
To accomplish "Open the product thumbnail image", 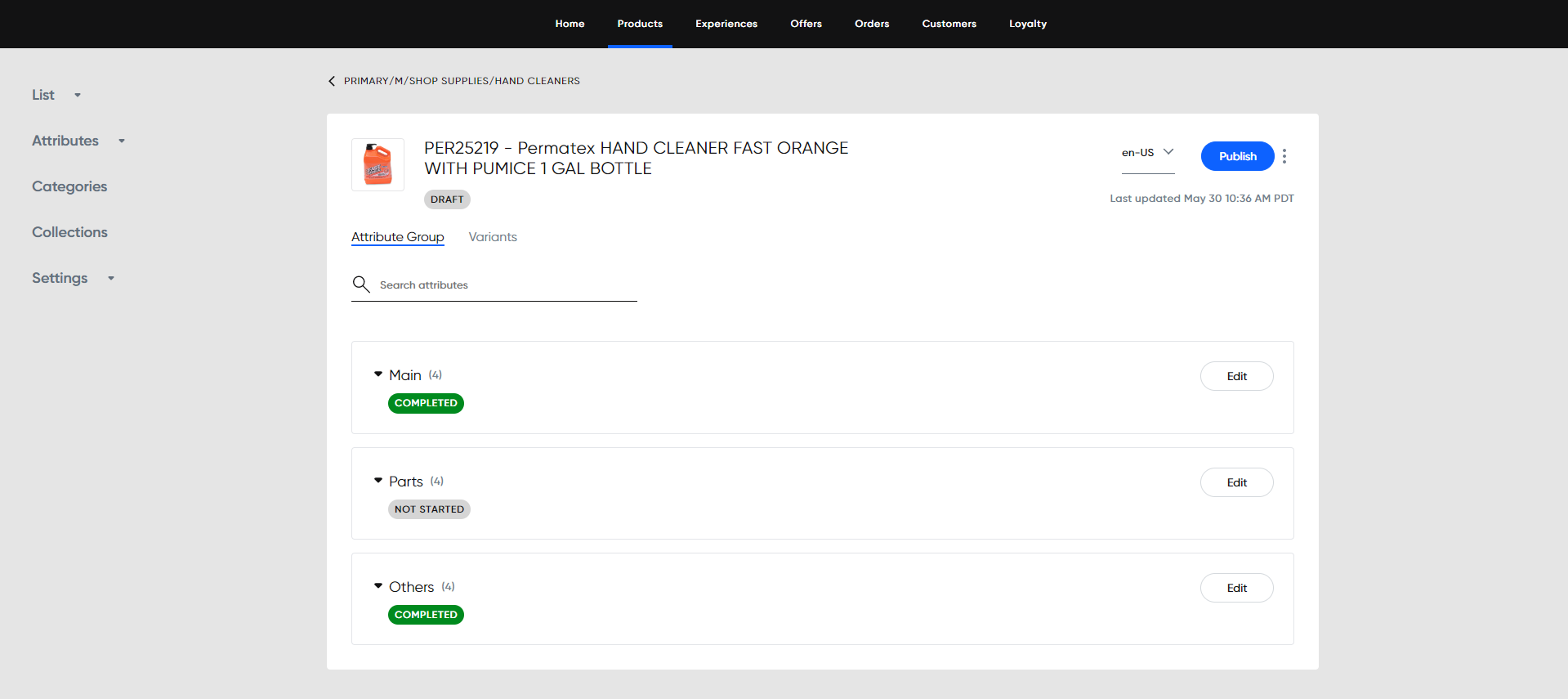I will pos(377,164).
